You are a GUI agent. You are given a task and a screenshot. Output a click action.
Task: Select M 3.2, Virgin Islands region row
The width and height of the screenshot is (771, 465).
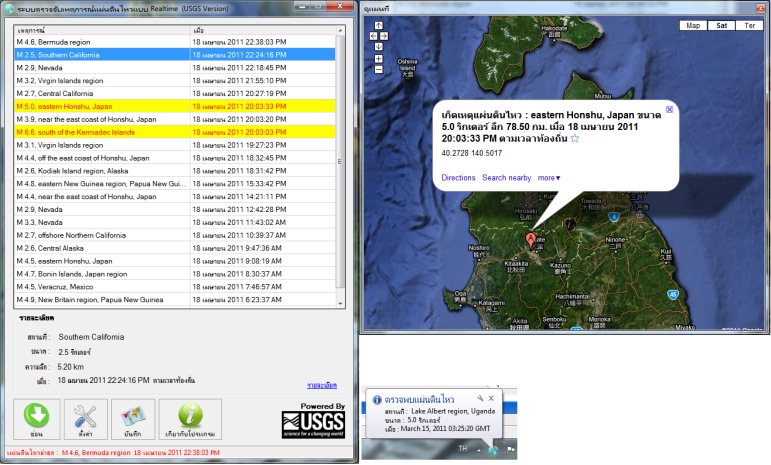point(175,81)
